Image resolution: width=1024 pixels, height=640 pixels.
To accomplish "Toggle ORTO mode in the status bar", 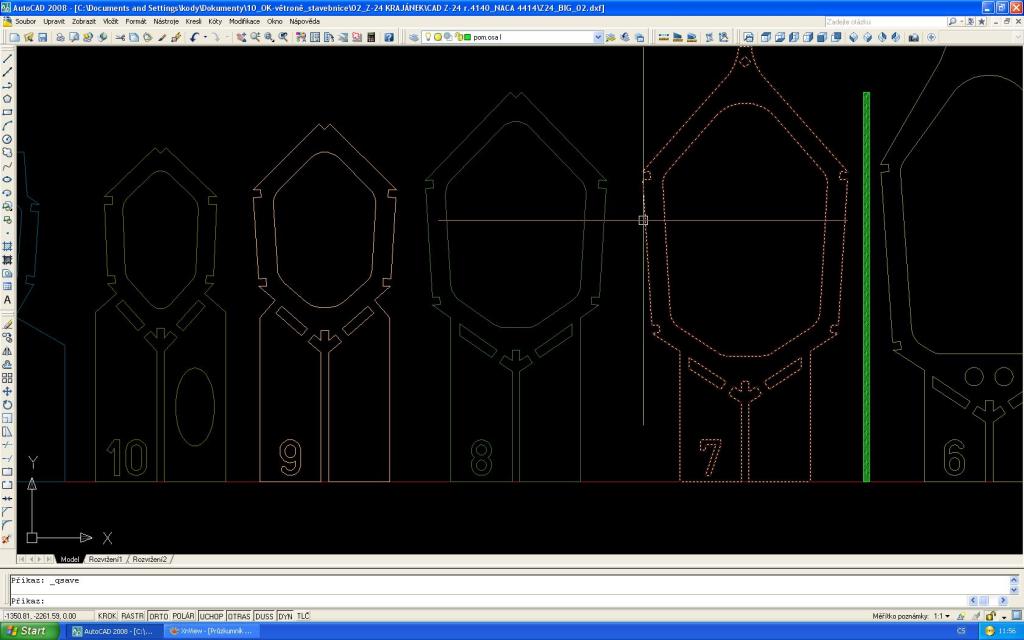I will [158, 616].
